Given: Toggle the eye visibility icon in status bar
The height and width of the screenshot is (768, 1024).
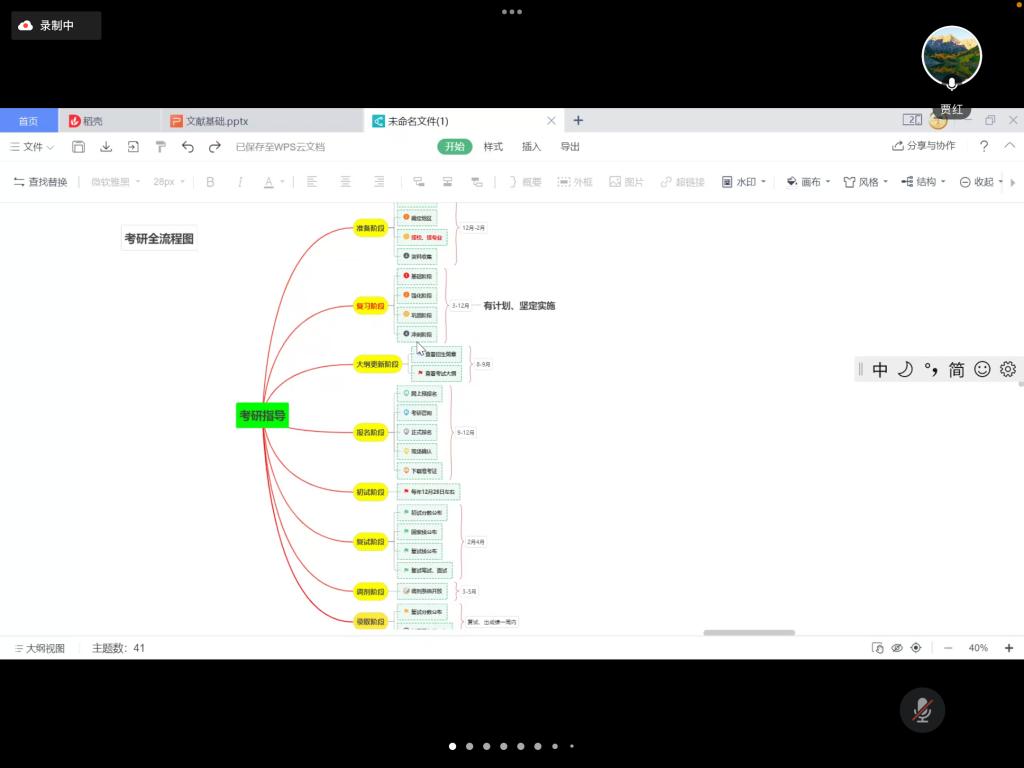Looking at the screenshot, I should click(x=897, y=648).
